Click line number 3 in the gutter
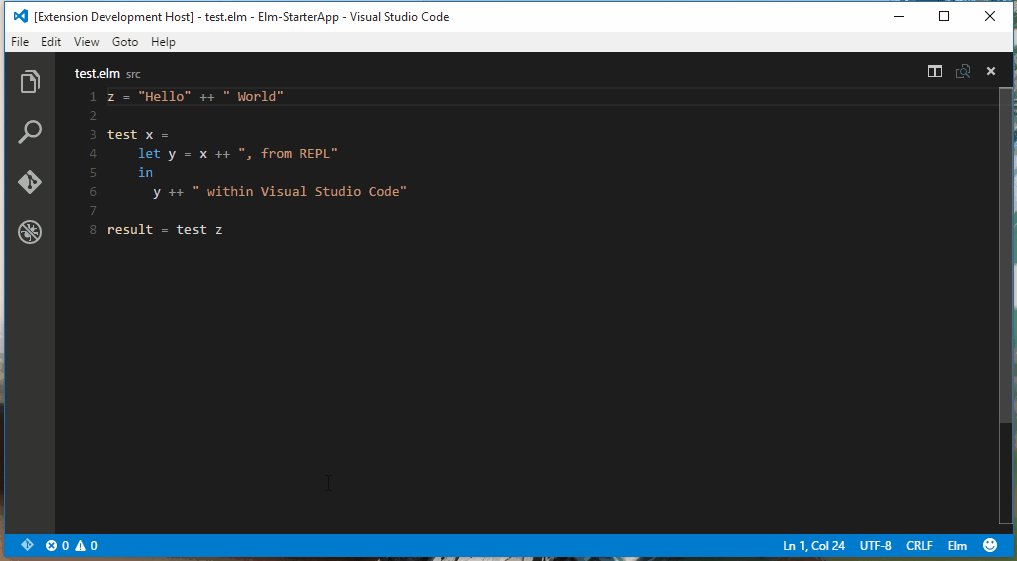This screenshot has width=1017, height=561. click(93, 135)
